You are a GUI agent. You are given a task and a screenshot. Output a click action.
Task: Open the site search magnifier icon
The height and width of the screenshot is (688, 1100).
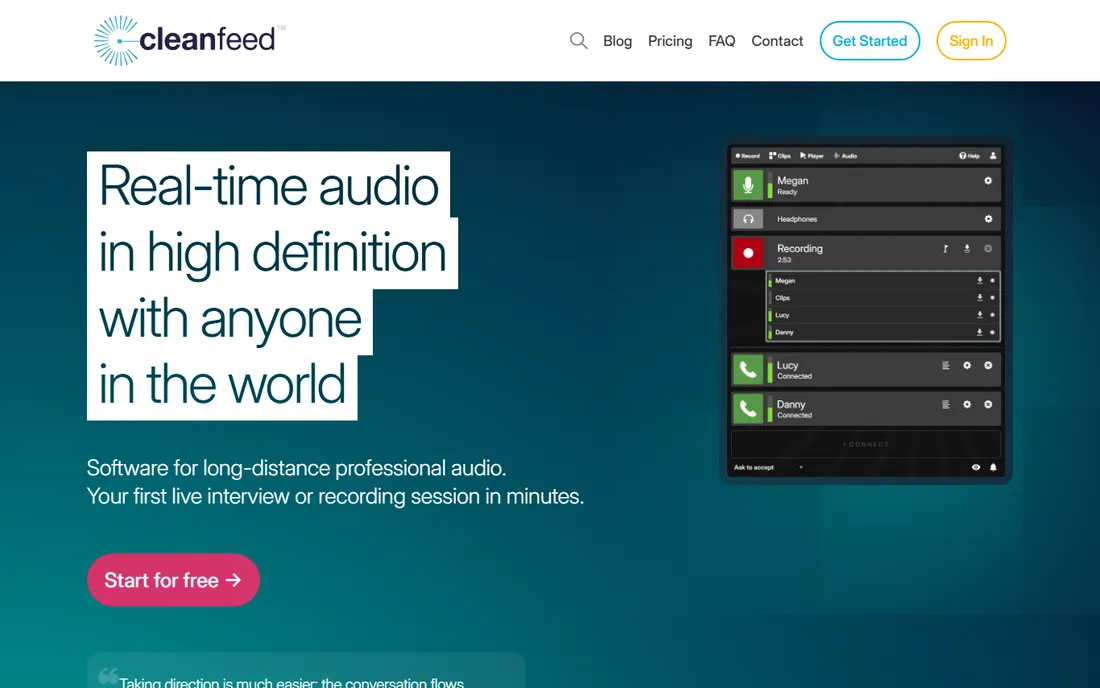tap(578, 41)
